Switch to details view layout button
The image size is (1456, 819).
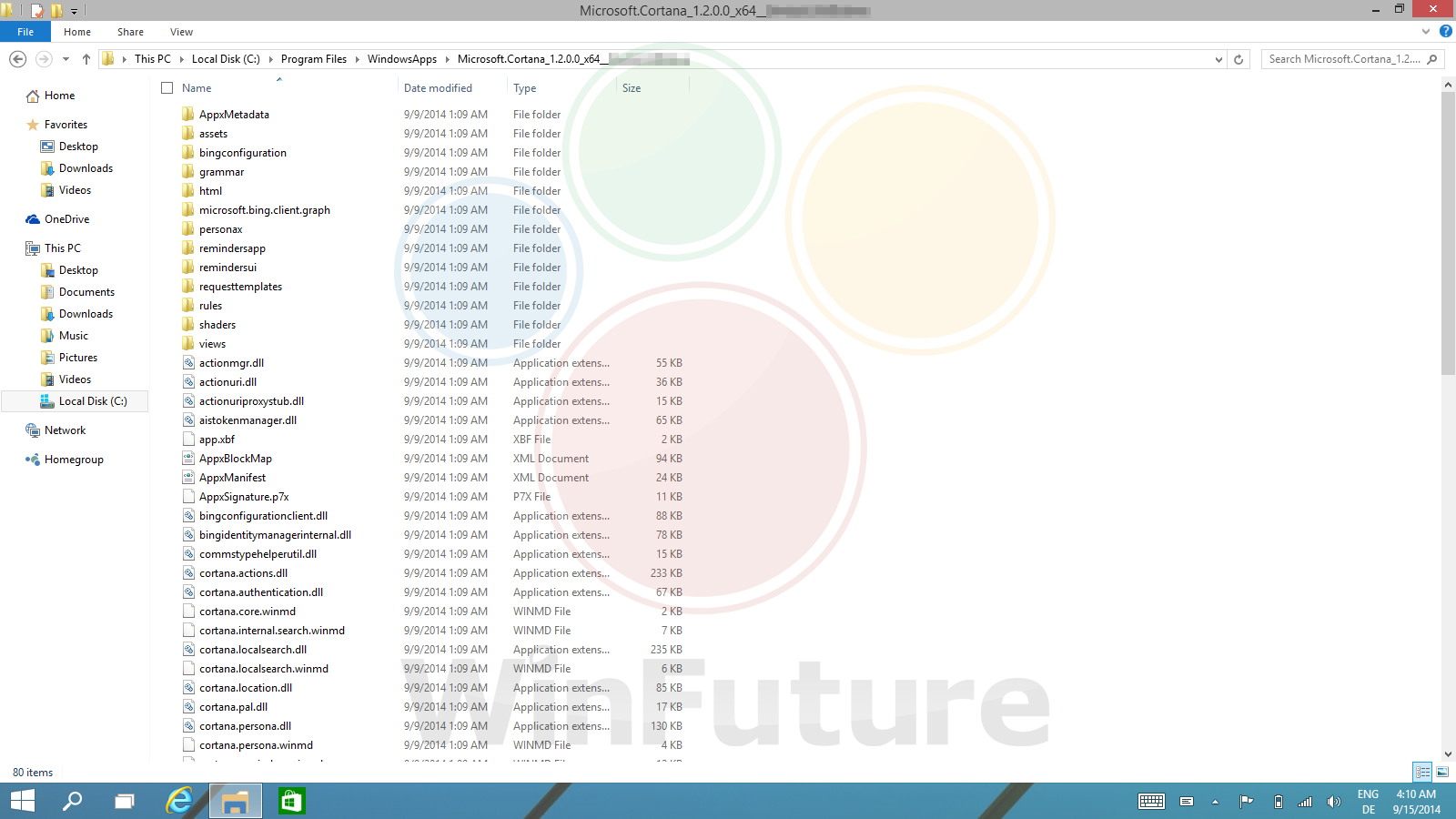pyautogui.click(x=1422, y=772)
